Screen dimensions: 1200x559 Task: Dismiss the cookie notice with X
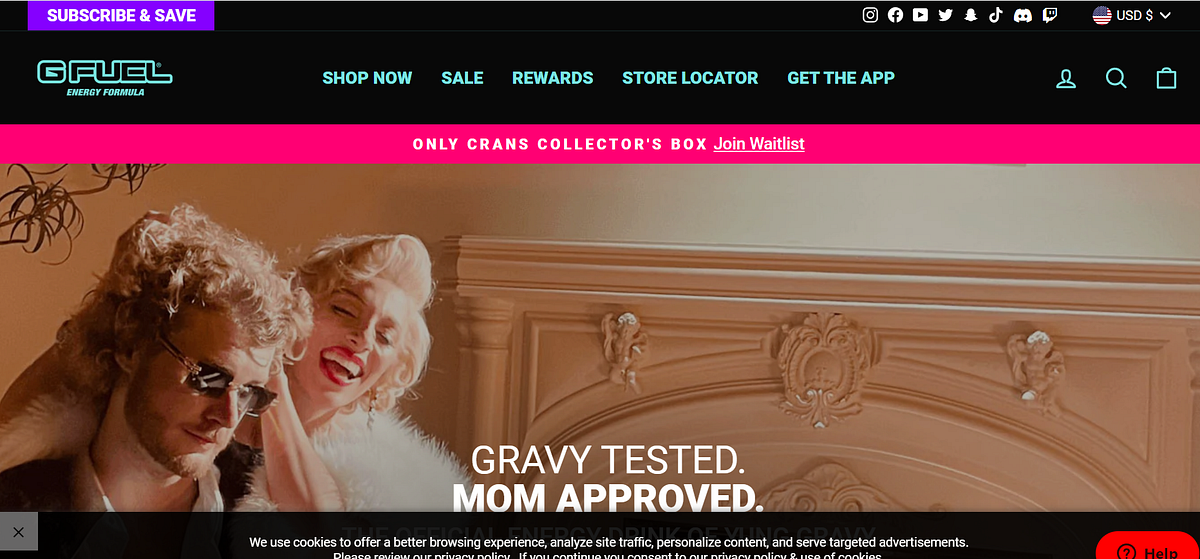pos(19,532)
